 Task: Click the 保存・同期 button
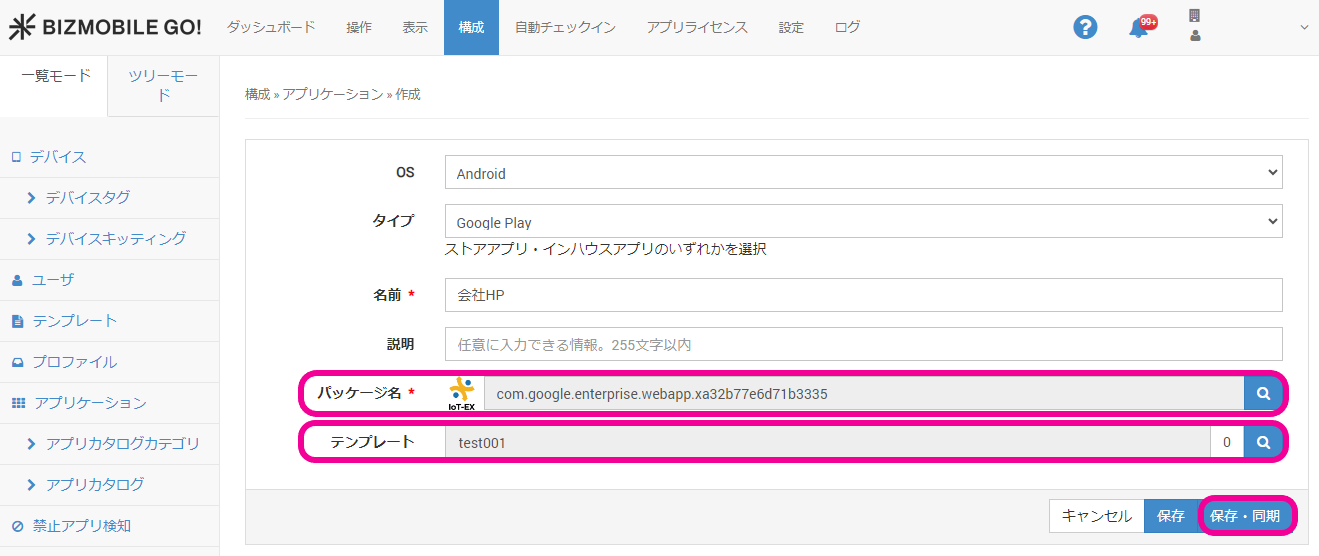click(1244, 516)
